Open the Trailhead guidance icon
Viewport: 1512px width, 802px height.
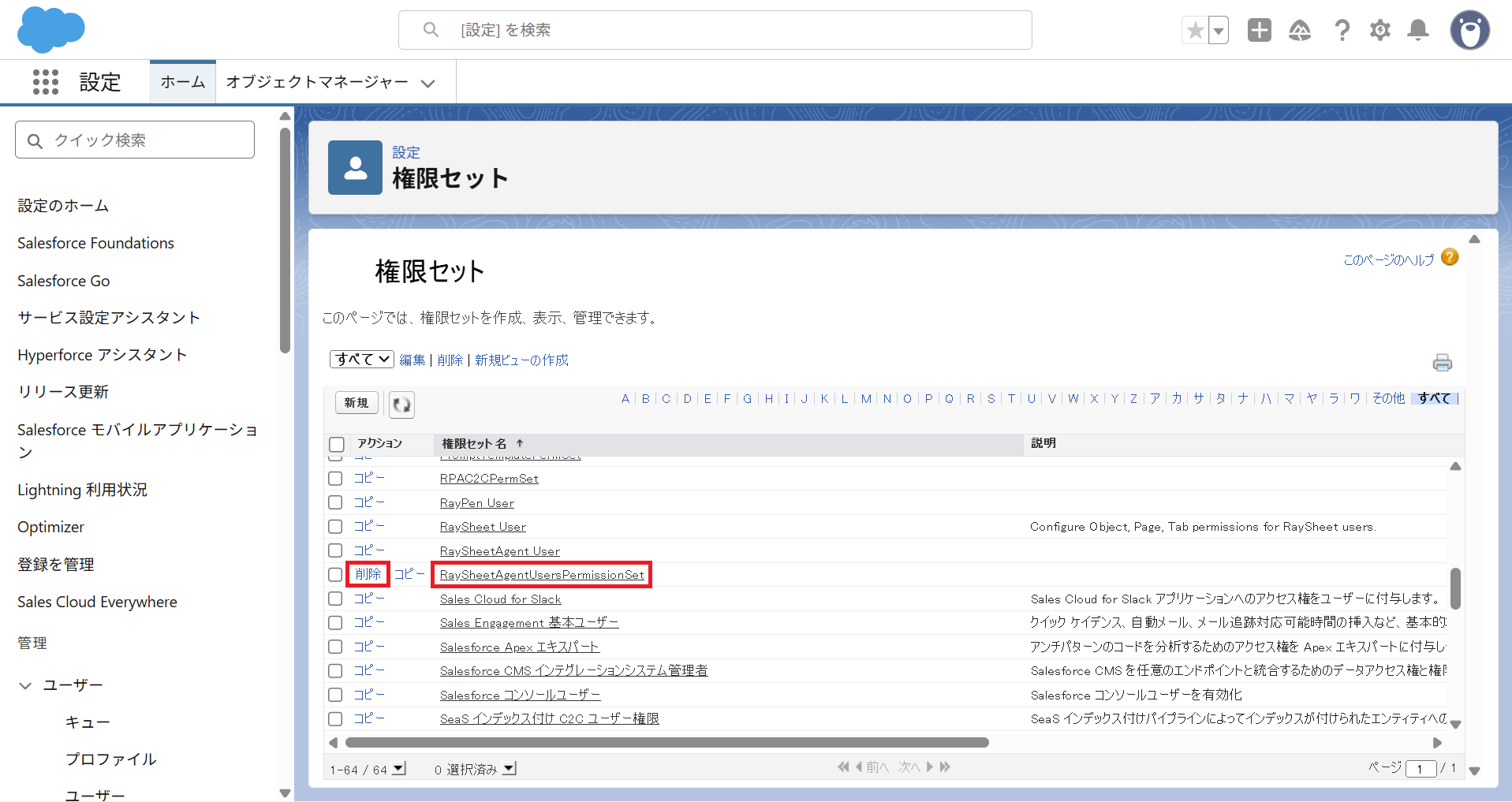coord(1299,31)
